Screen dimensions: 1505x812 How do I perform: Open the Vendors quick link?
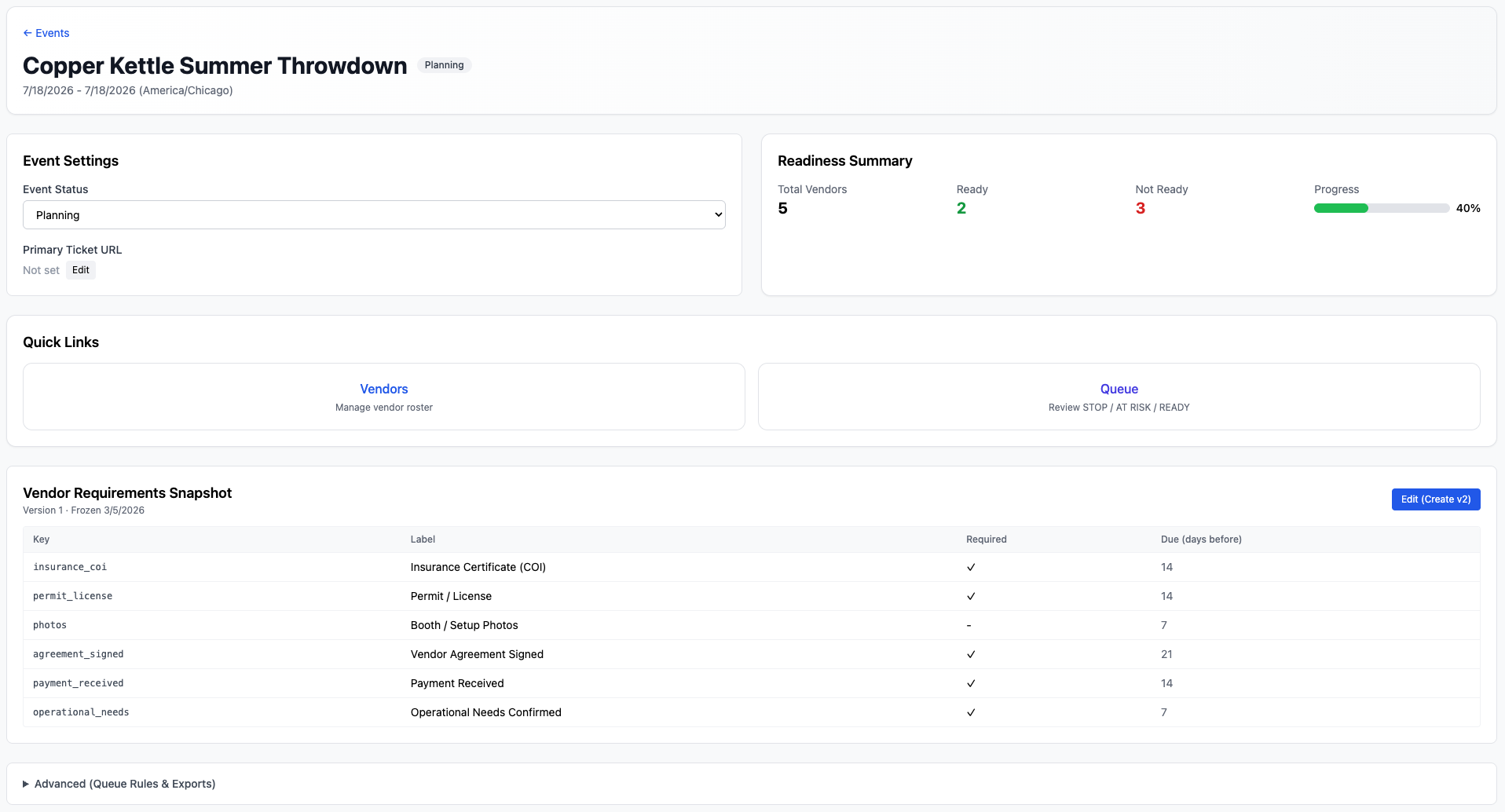coord(383,389)
